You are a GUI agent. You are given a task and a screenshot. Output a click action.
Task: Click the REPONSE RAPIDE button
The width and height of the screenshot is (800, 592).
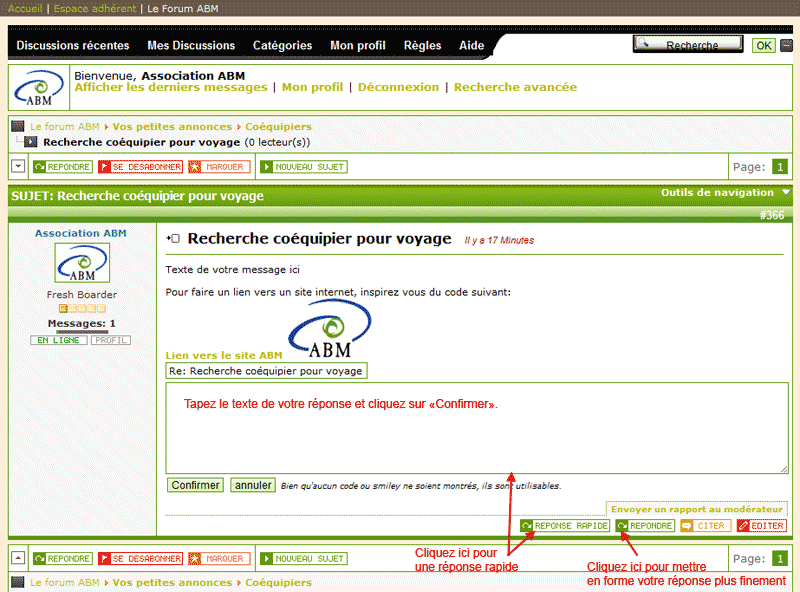pos(564,526)
